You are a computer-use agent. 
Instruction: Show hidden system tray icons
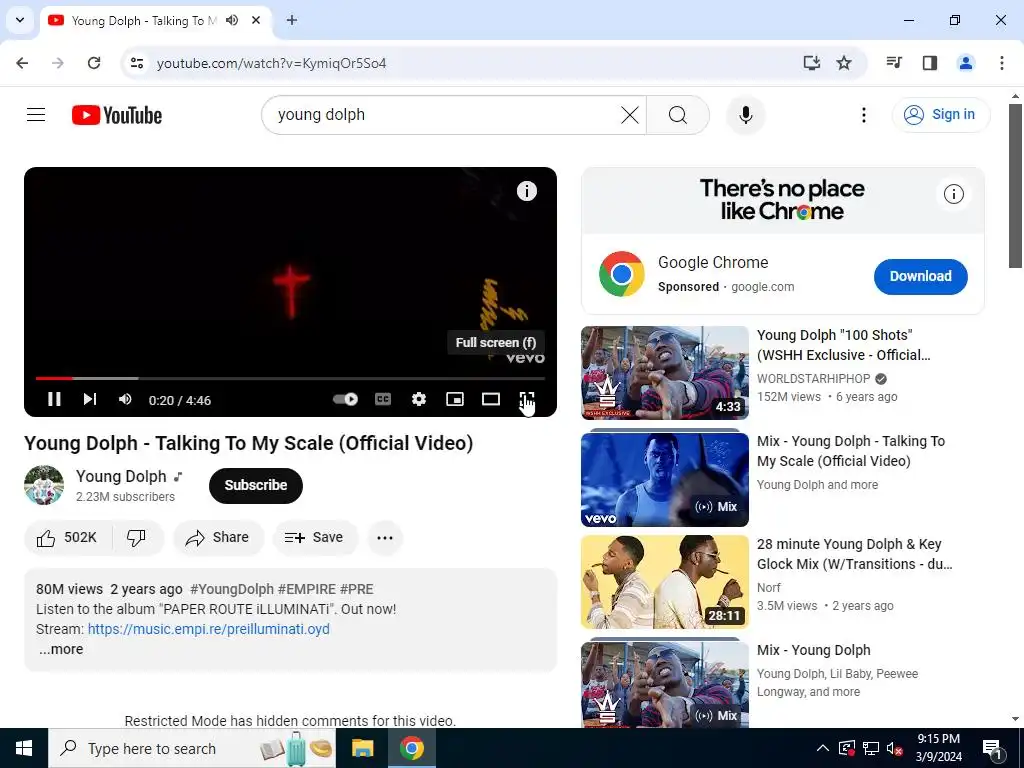pos(823,748)
